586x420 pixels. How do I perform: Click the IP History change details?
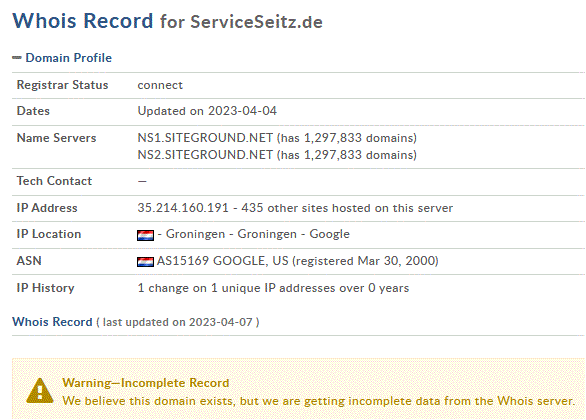tap(273, 288)
